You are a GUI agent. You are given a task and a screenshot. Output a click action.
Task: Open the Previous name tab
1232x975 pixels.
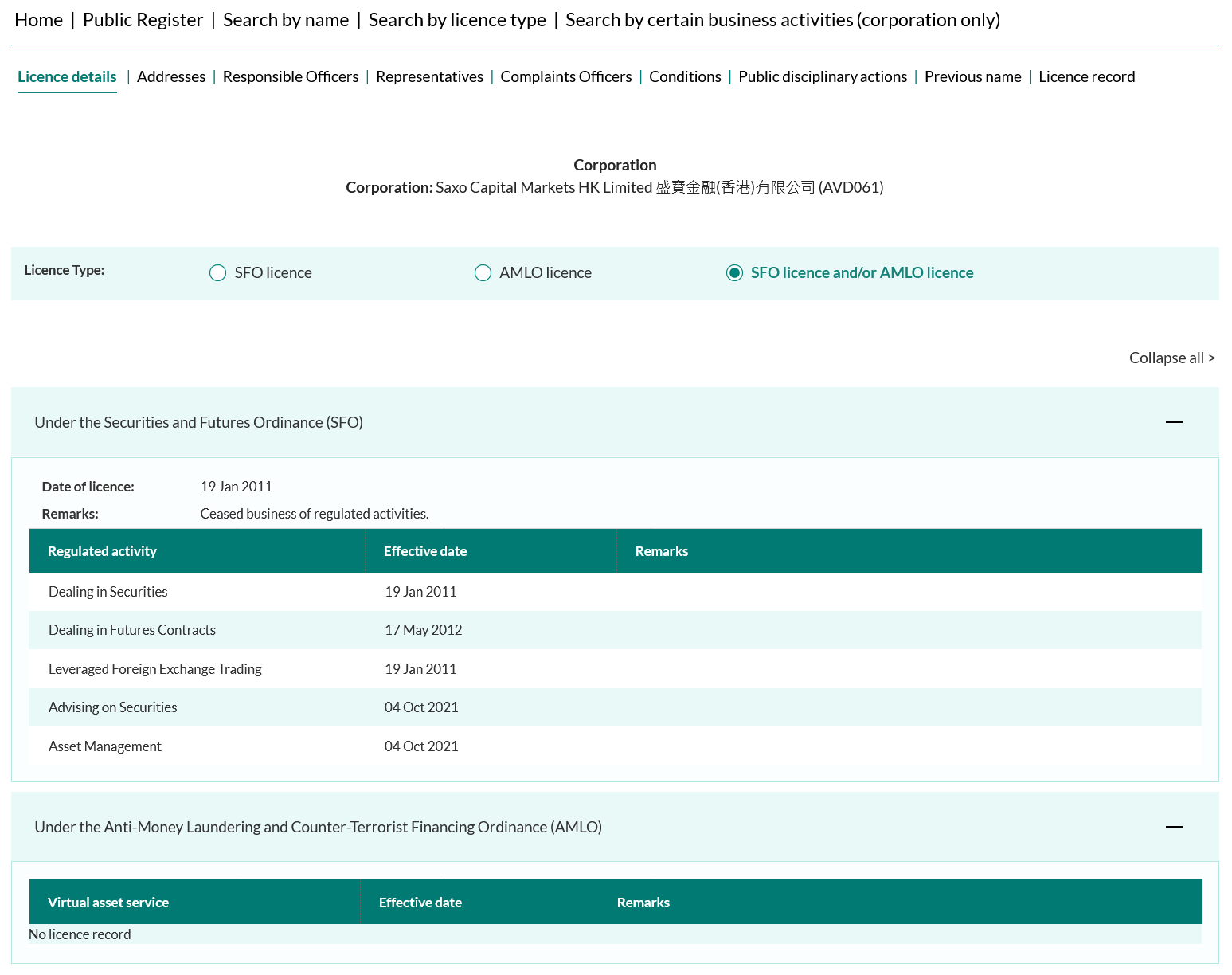[x=972, y=77]
